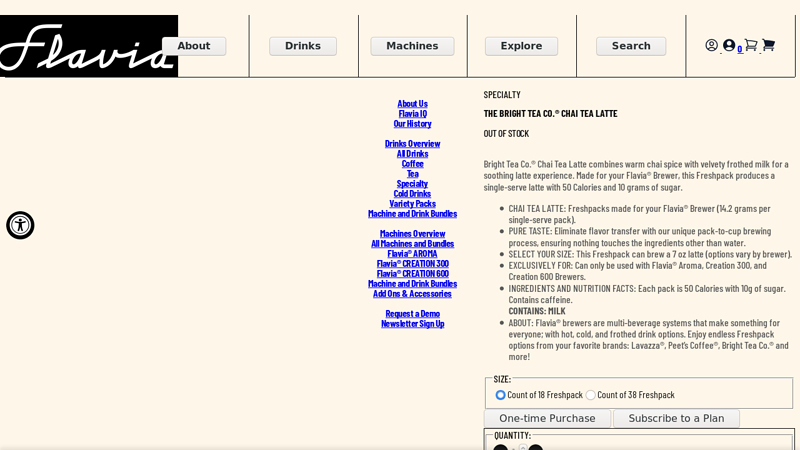Open the Explore menu
The height and width of the screenshot is (450, 800).
(x=521, y=46)
